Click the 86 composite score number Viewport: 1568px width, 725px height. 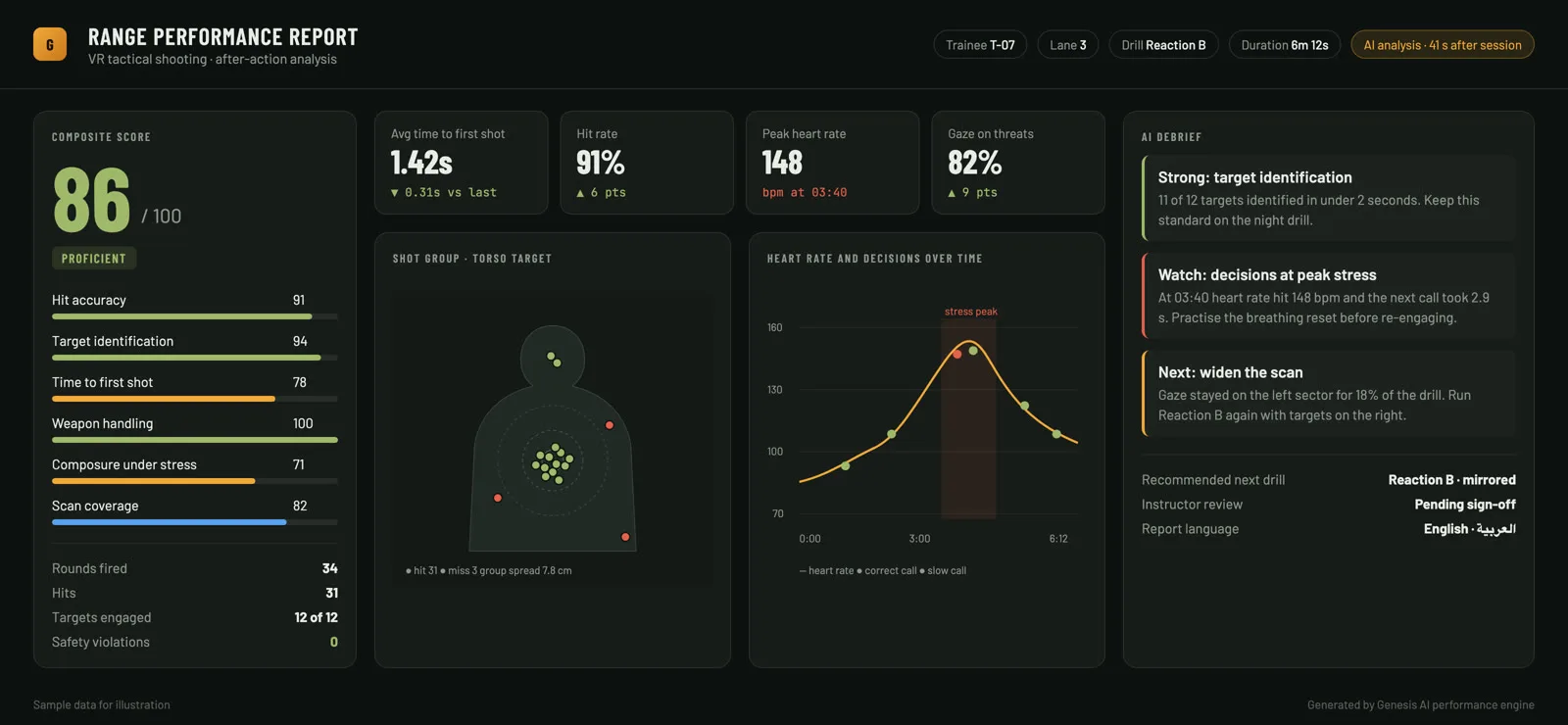coord(91,200)
